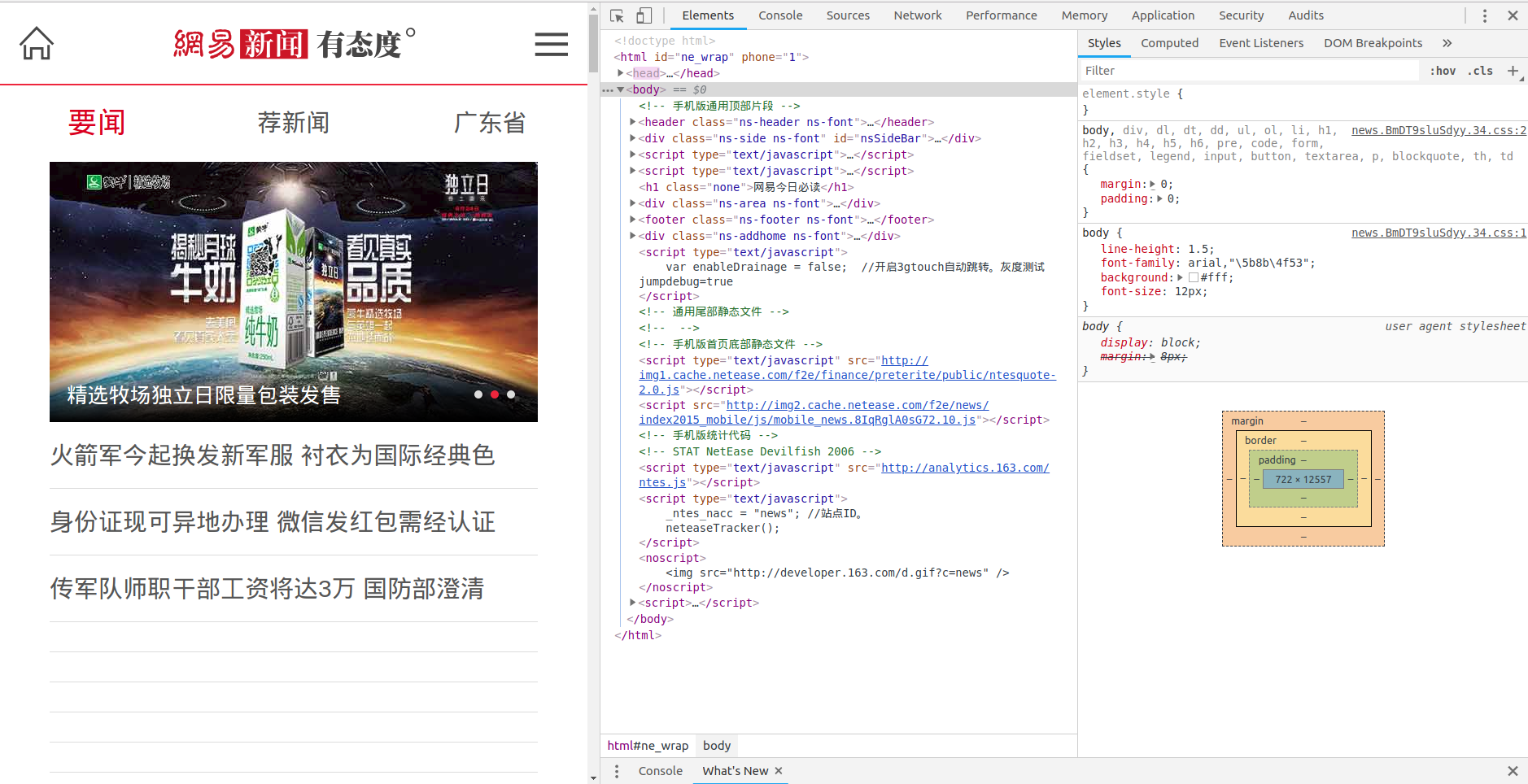
Task: Click the home icon on the news page
Action: pyautogui.click(x=37, y=43)
